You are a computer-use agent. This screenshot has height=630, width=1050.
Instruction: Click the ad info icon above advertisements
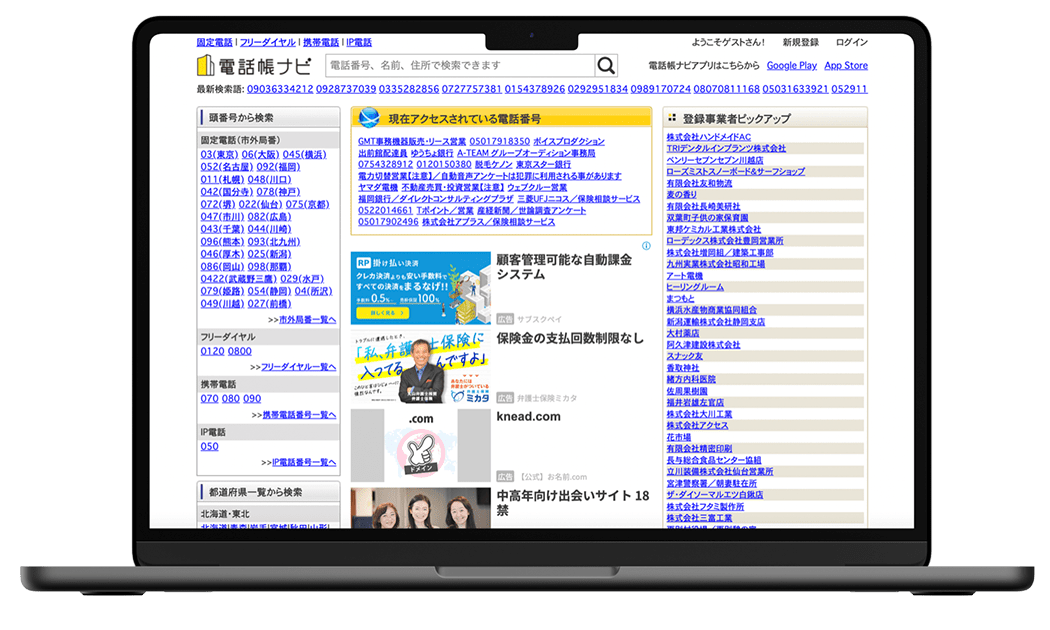point(646,246)
